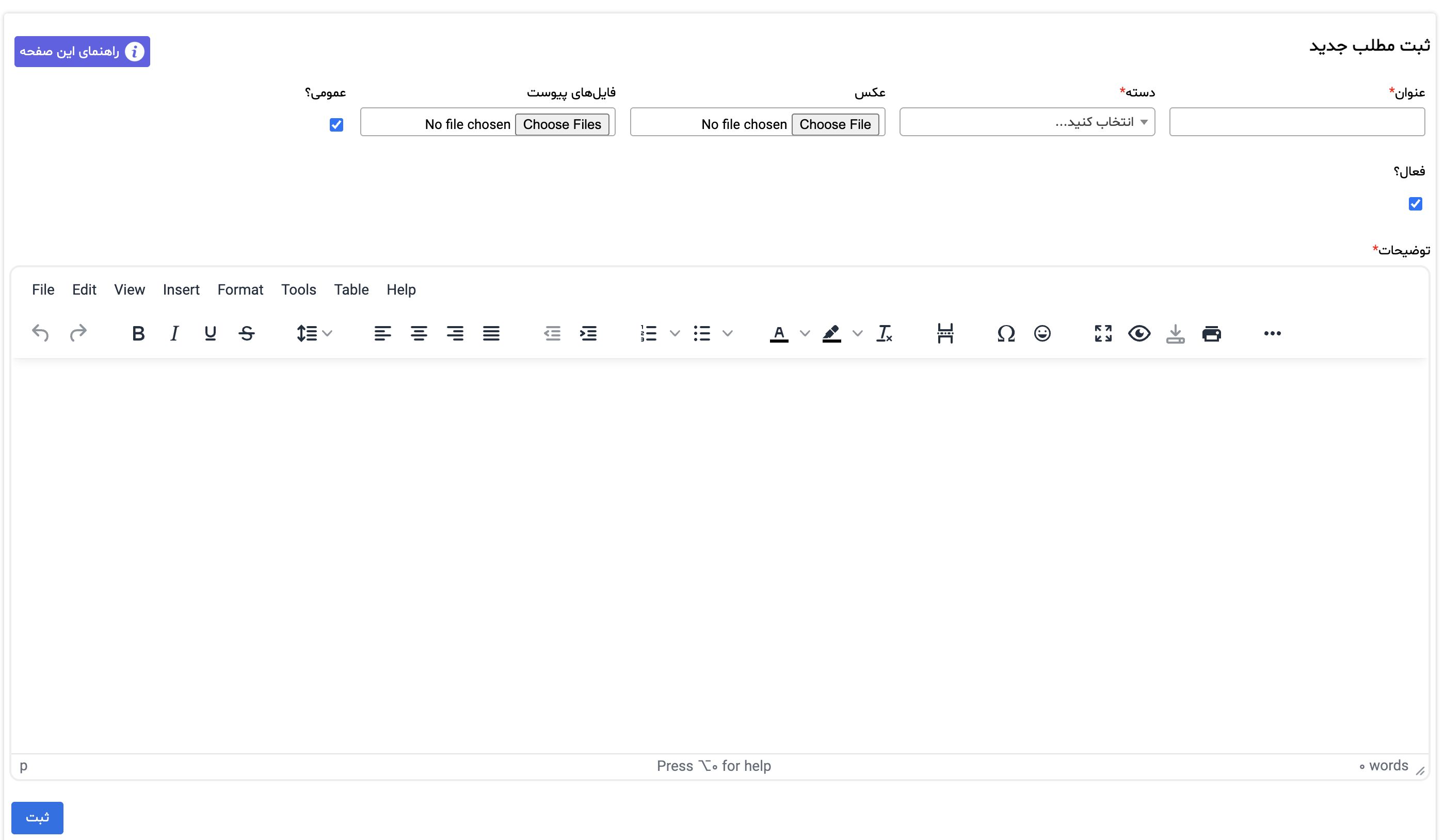Open the Tools menu
The width and height of the screenshot is (1445, 840).
pos(299,289)
